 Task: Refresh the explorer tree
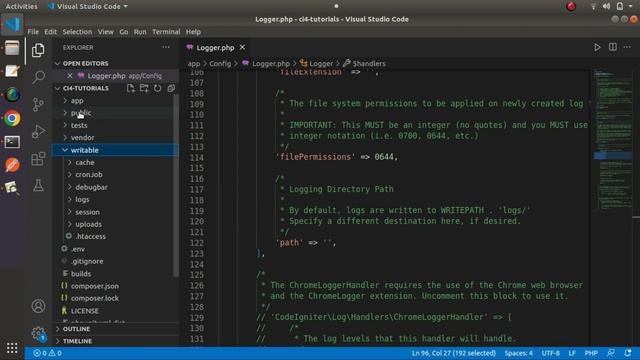(158, 88)
